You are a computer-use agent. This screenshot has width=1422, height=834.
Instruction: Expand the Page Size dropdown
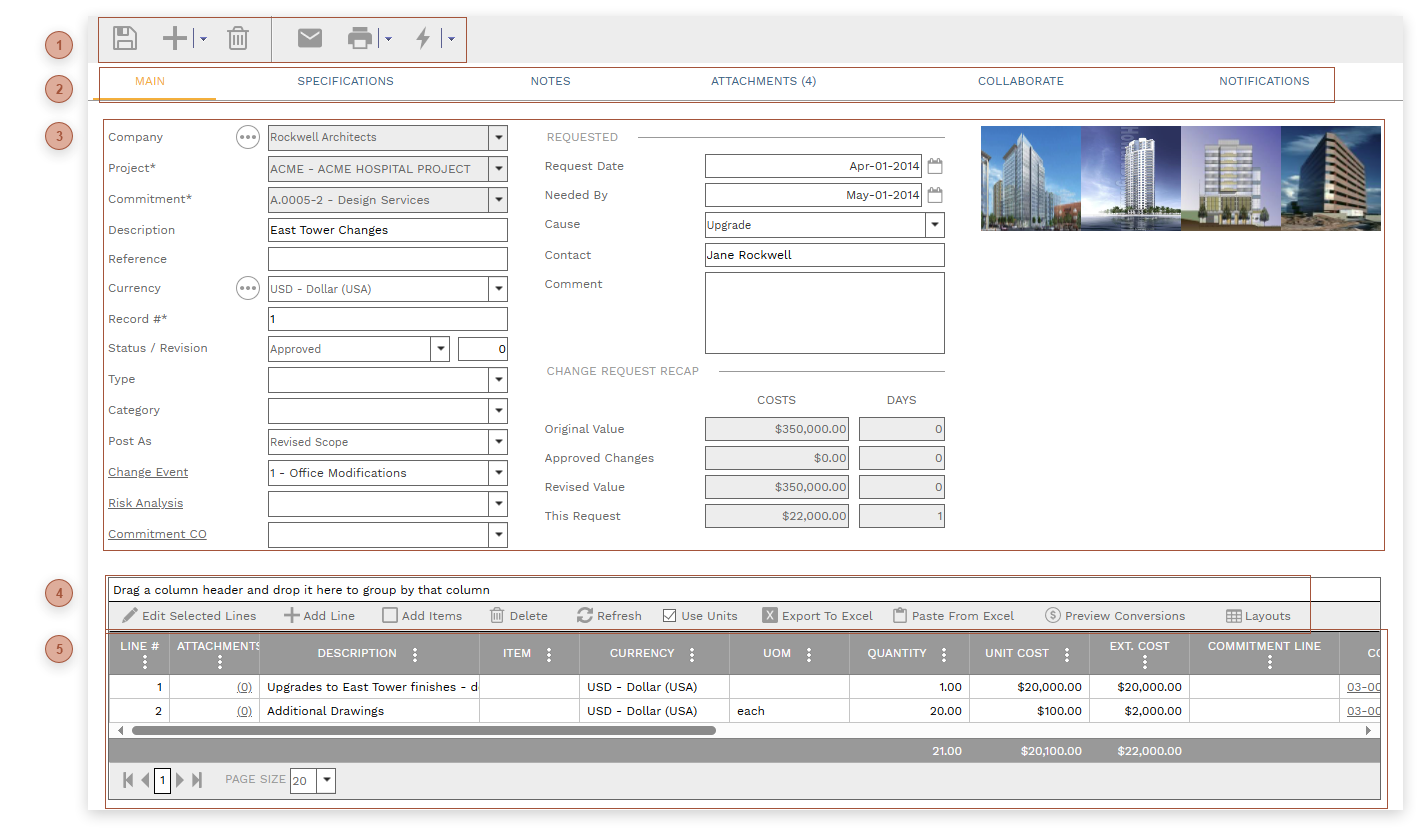(326, 781)
